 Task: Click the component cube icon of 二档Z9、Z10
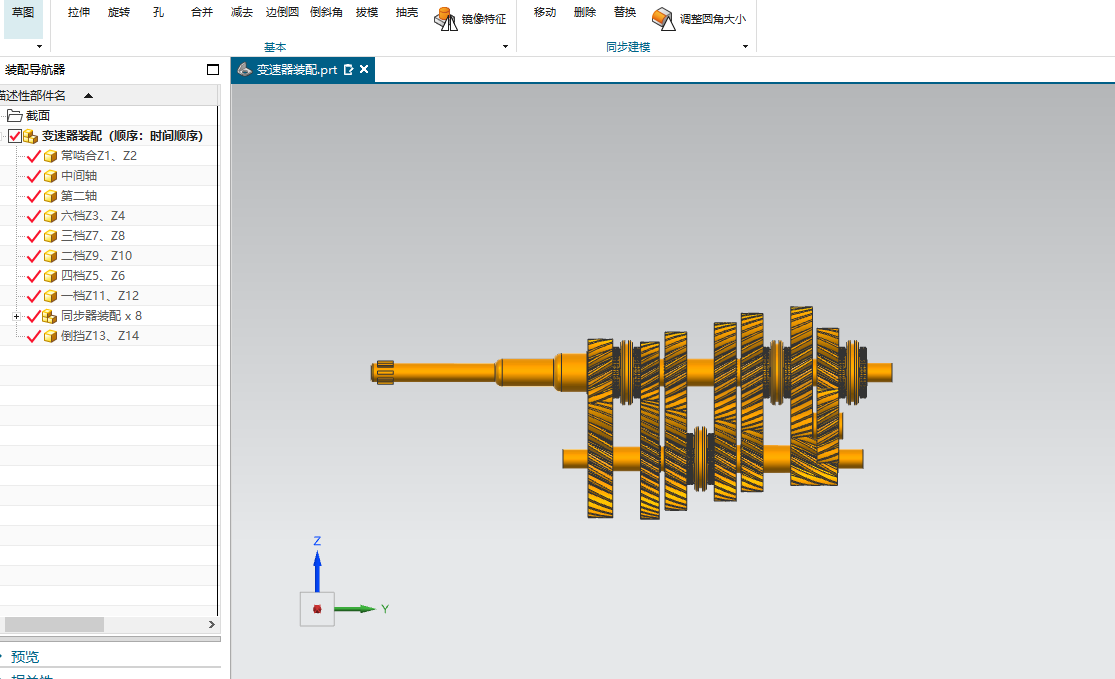(50, 256)
